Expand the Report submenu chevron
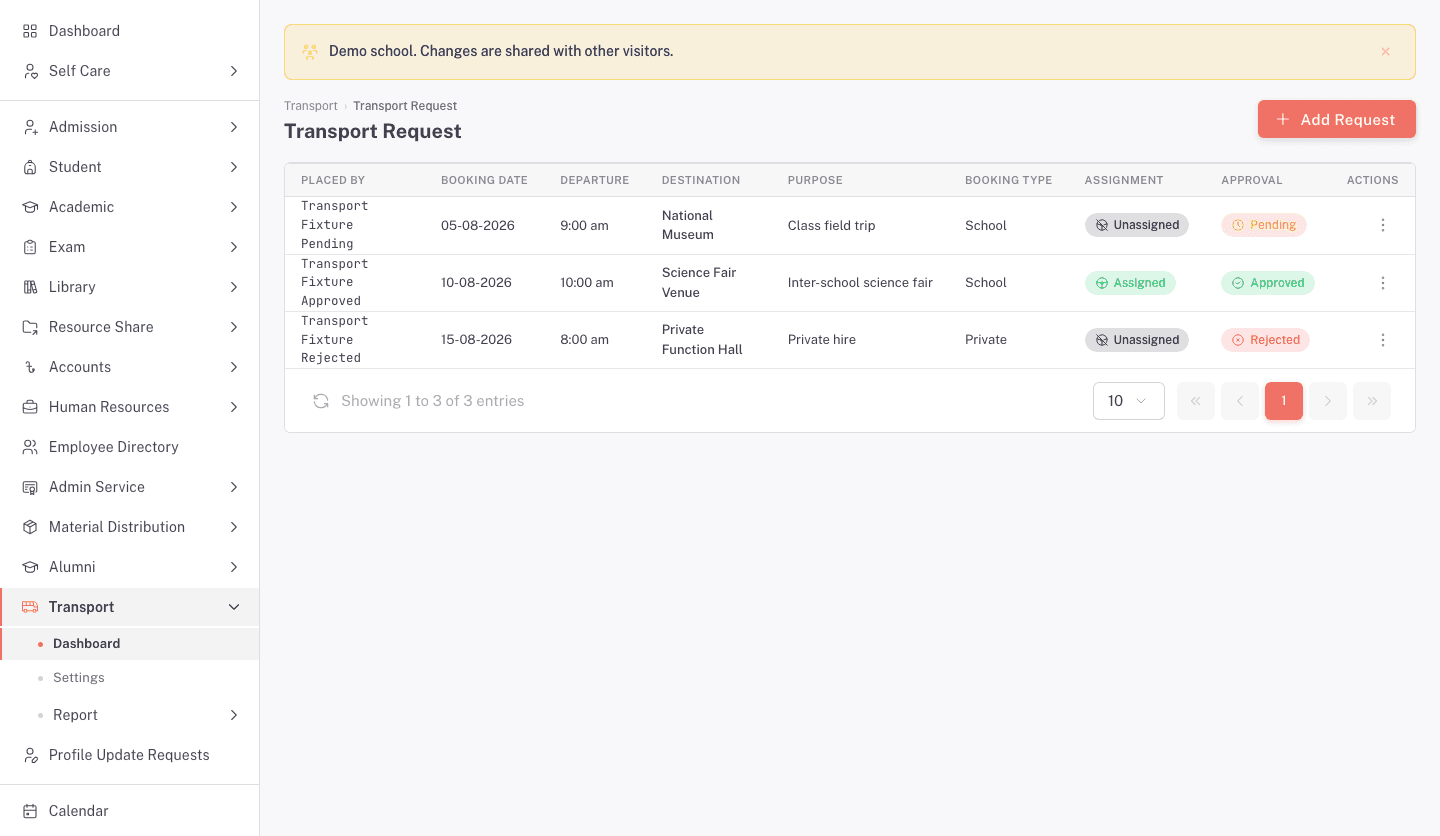The image size is (1440, 836). point(234,715)
